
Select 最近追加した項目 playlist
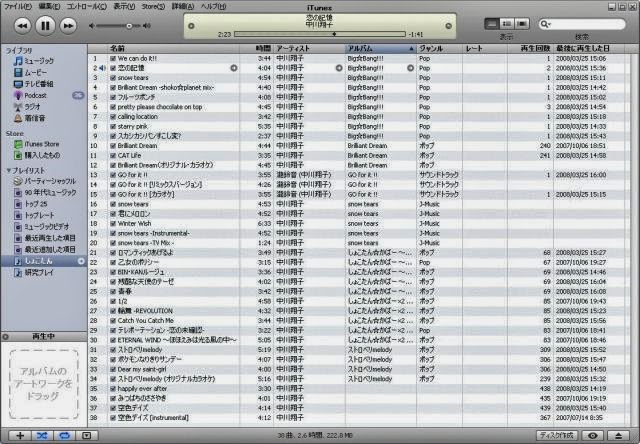click(50, 249)
